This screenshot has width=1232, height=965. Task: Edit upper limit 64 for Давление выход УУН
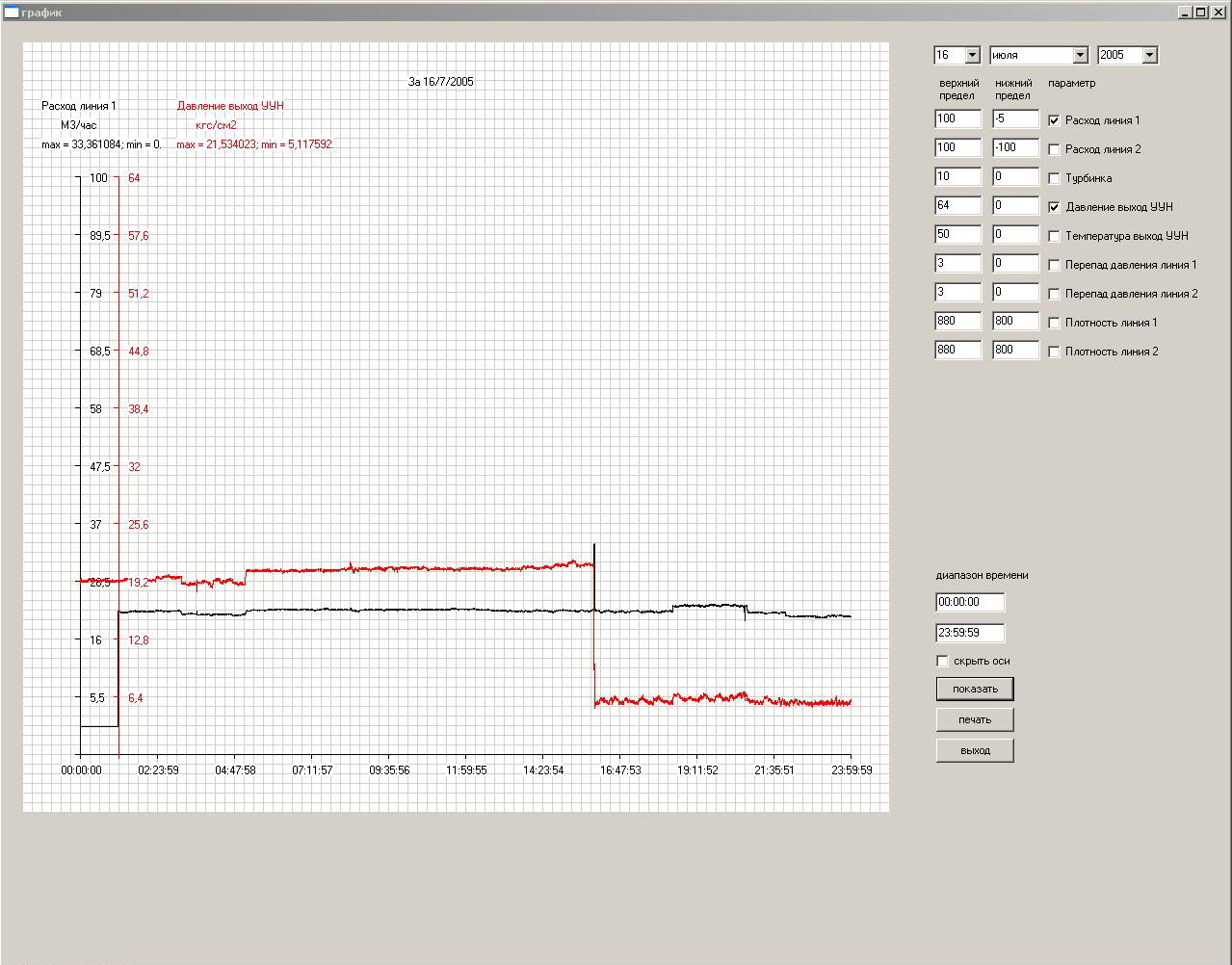[x=957, y=205]
